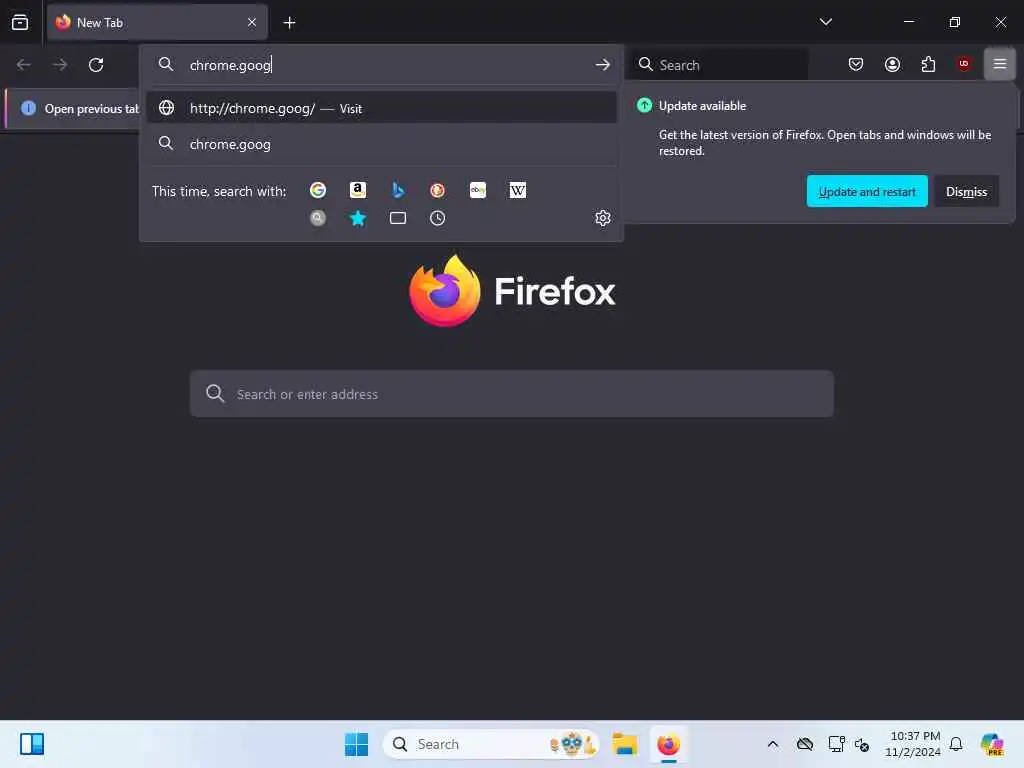Open the uBlock Origin extension icon

(x=964, y=64)
